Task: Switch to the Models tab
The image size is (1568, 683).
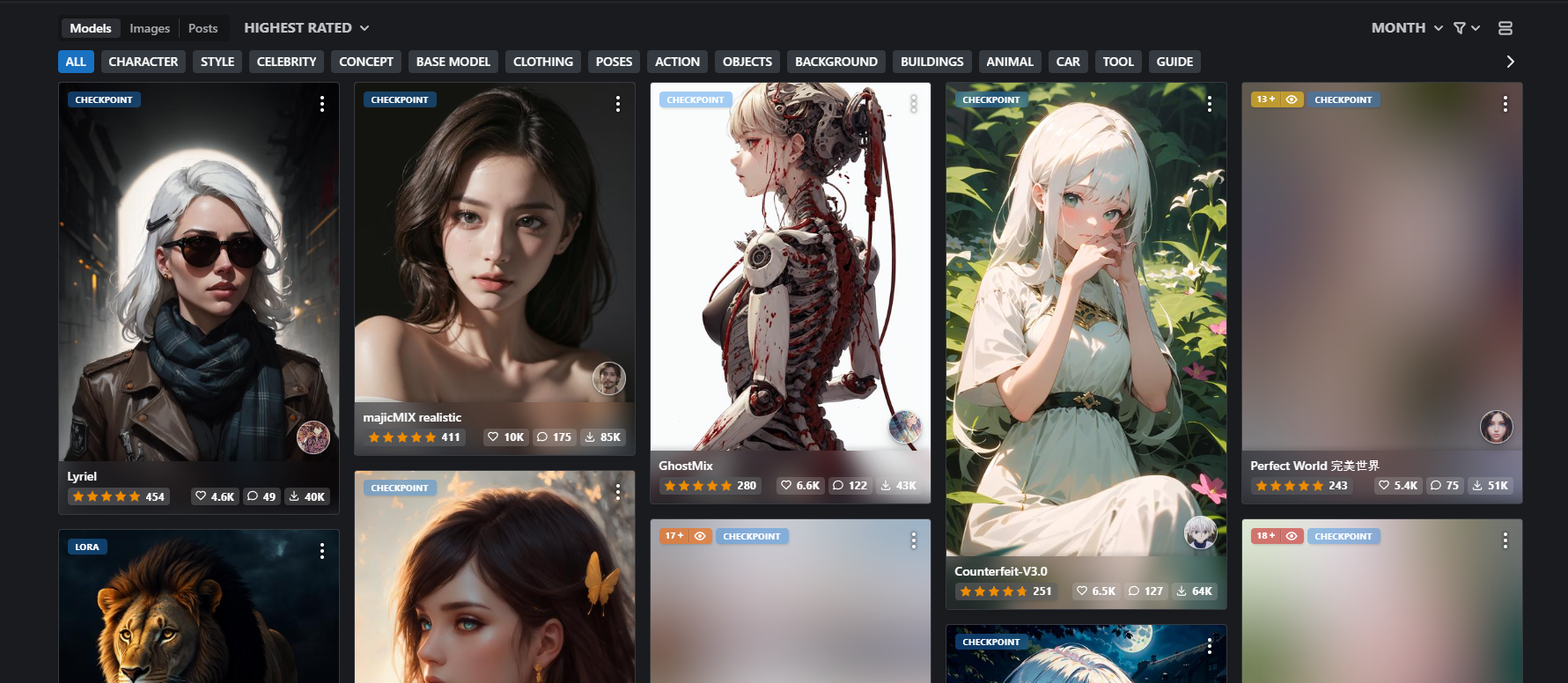Action: point(91,28)
